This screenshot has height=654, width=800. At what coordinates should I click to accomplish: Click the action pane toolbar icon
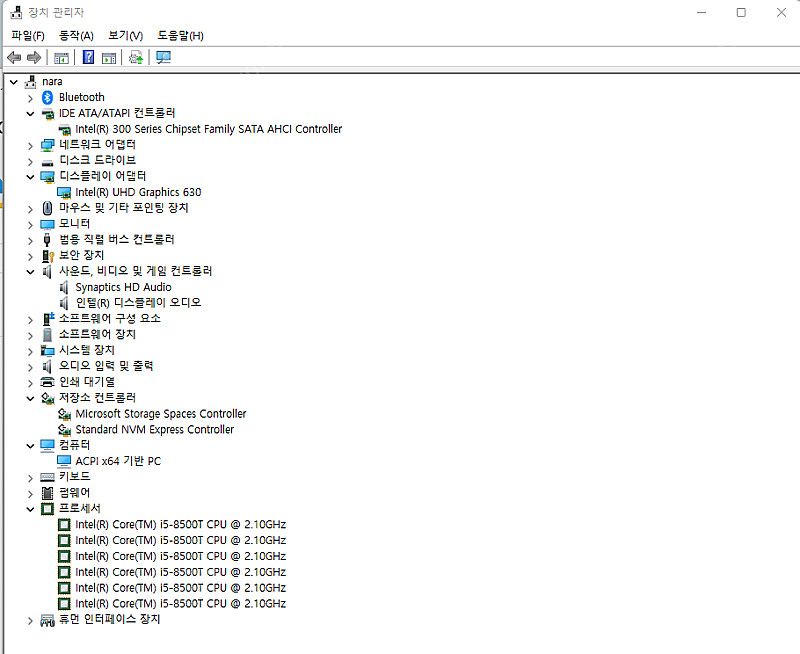pyautogui.click(x=109, y=57)
